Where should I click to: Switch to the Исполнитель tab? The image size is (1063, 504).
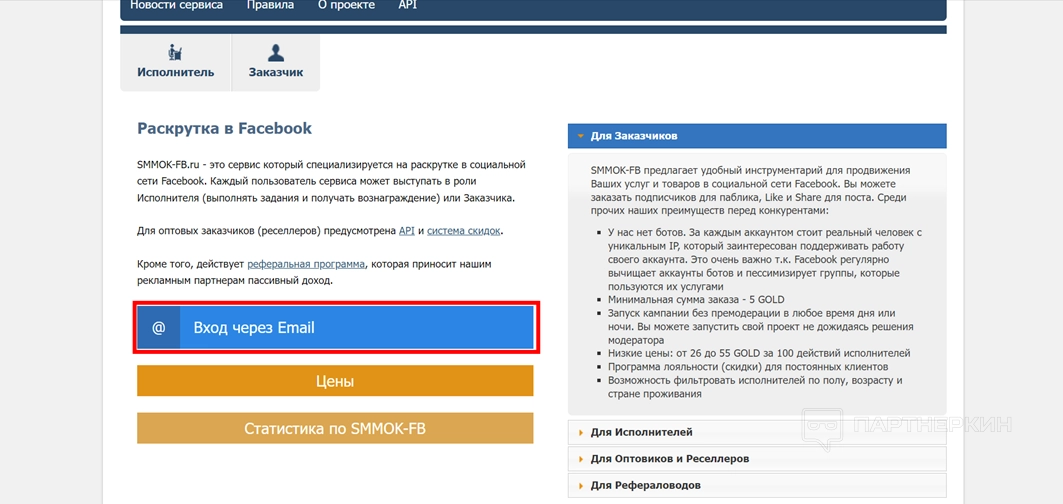pyautogui.click(x=176, y=62)
